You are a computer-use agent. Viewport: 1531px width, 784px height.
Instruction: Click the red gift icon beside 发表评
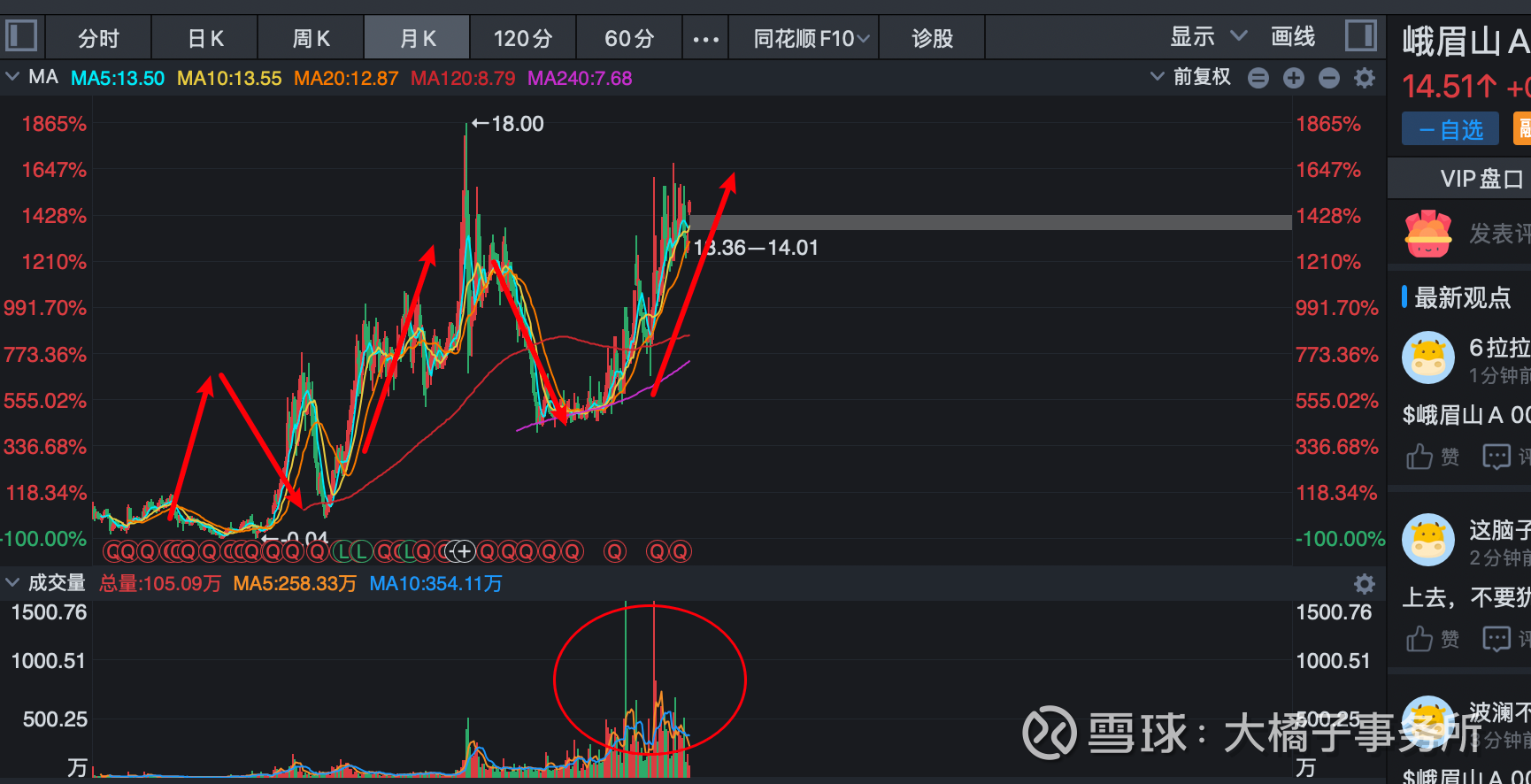[1428, 234]
